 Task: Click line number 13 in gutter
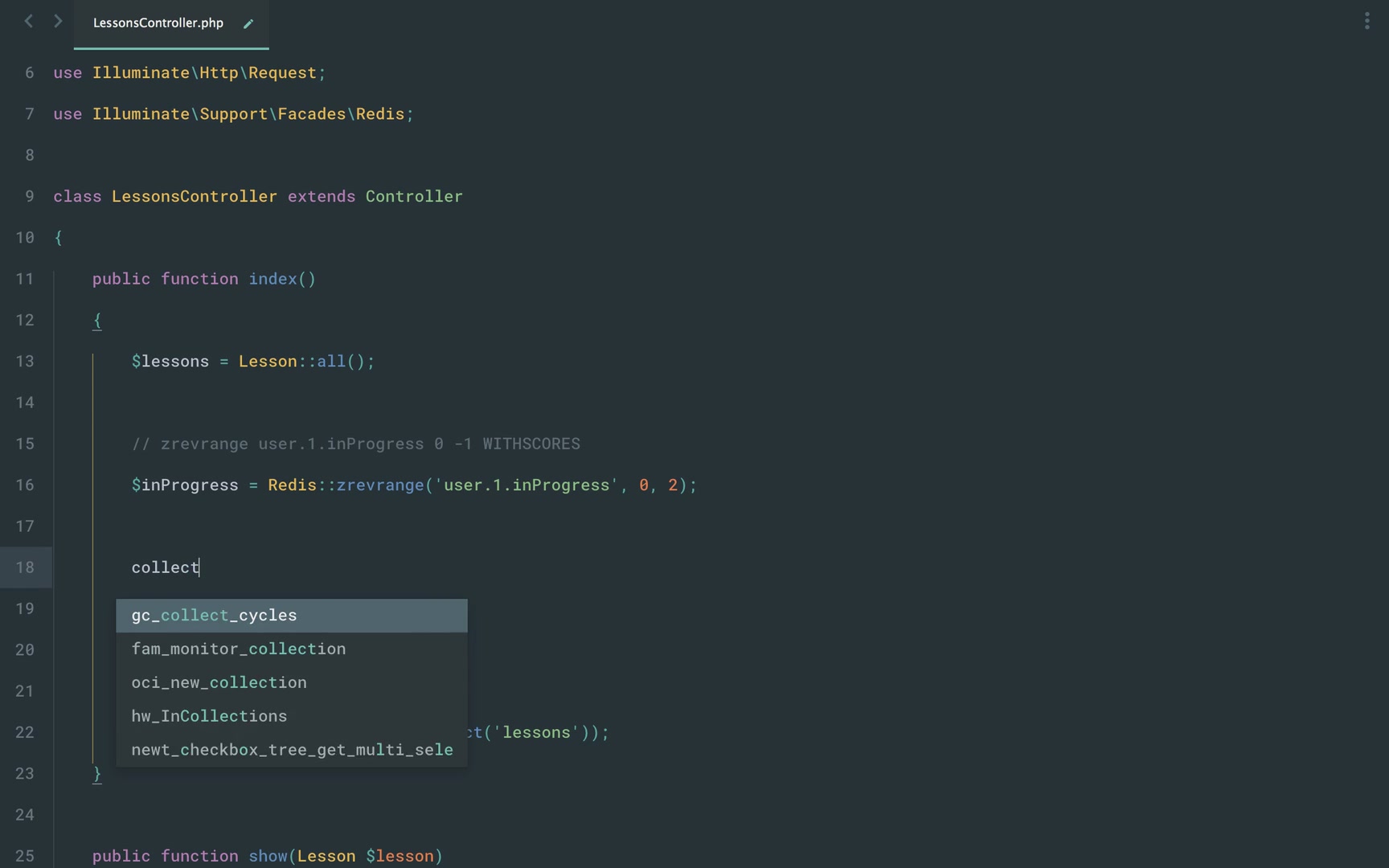(25, 362)
